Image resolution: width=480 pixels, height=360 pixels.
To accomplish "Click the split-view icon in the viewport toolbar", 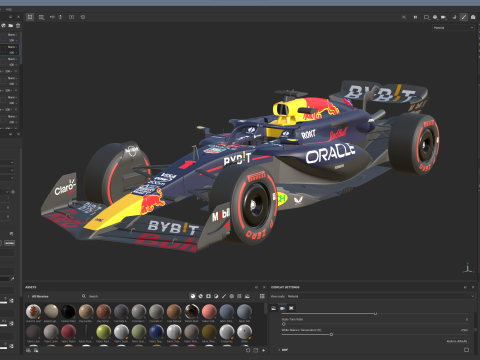I will [71, 17].
